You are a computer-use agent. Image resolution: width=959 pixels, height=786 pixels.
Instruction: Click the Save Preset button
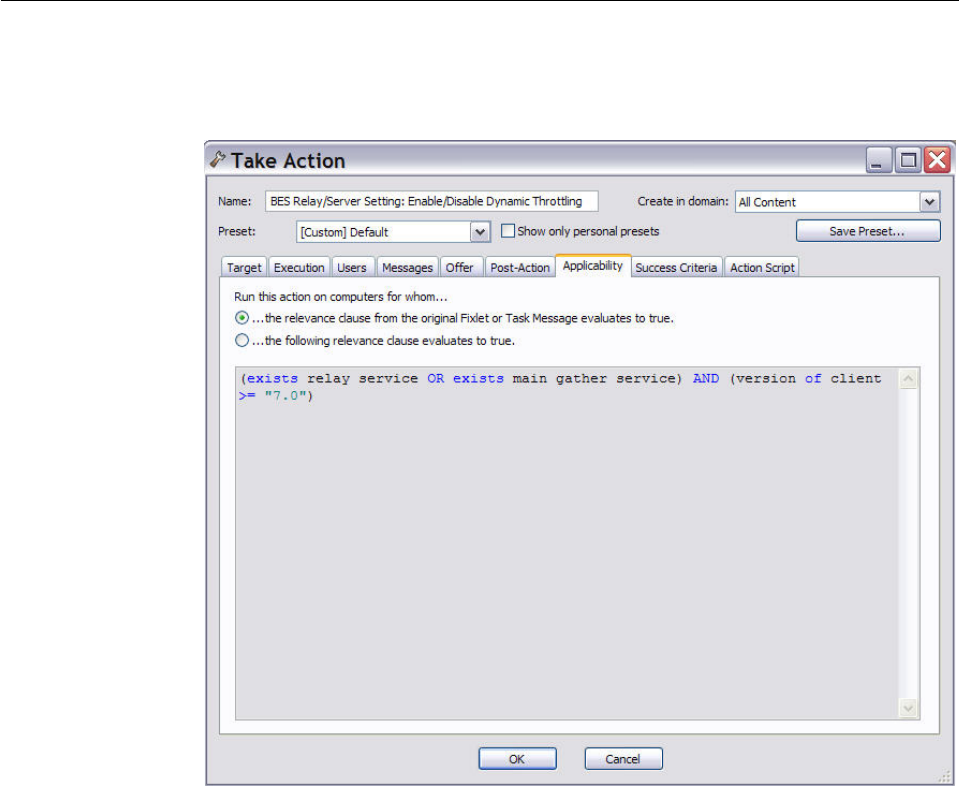[868, 231]
